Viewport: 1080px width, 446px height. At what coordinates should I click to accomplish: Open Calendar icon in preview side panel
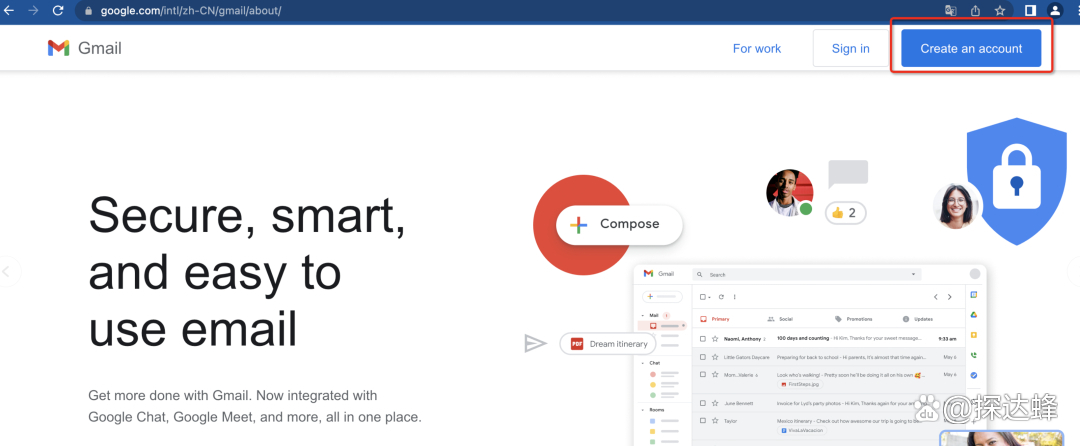[974, 295]
